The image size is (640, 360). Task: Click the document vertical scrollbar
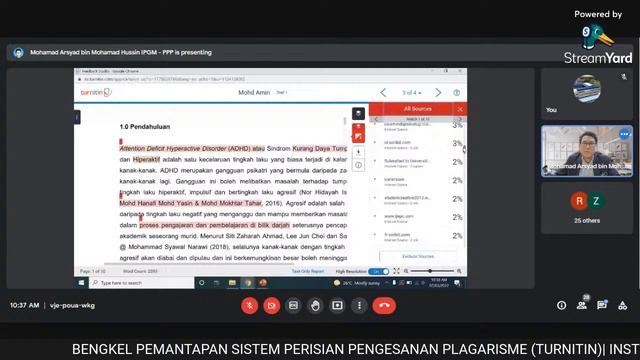click(x=345, y=121)
